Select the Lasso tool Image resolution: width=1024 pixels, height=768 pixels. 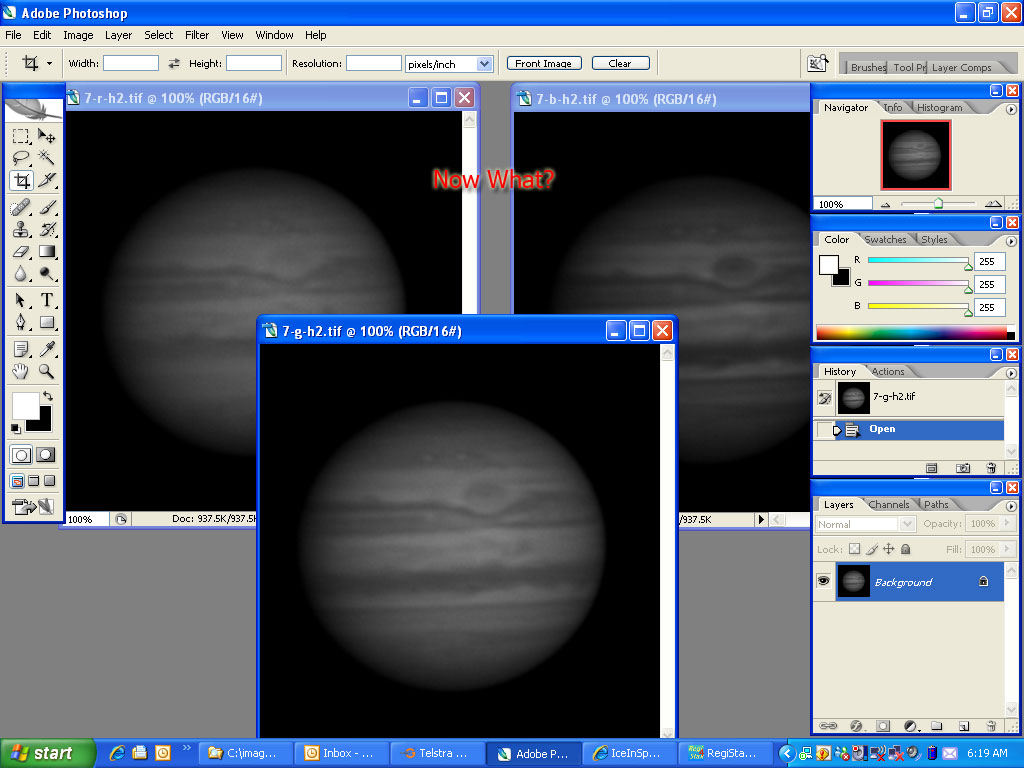(21, 157)
